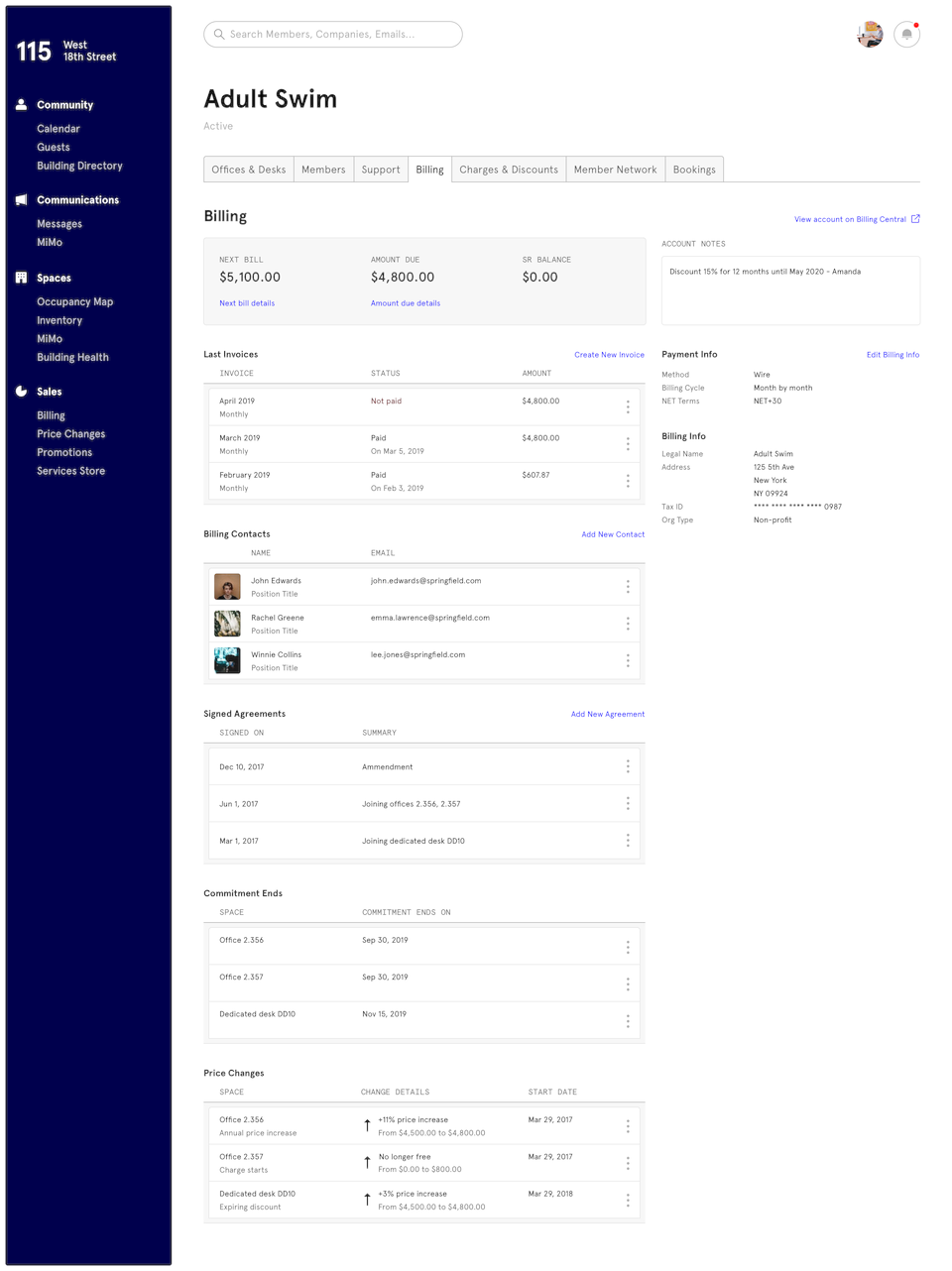Image resolution: width=952 pixels, height=1271 pixels.
Task: Open Building Directory in sidebar
Action: click(x=79, y=166)
